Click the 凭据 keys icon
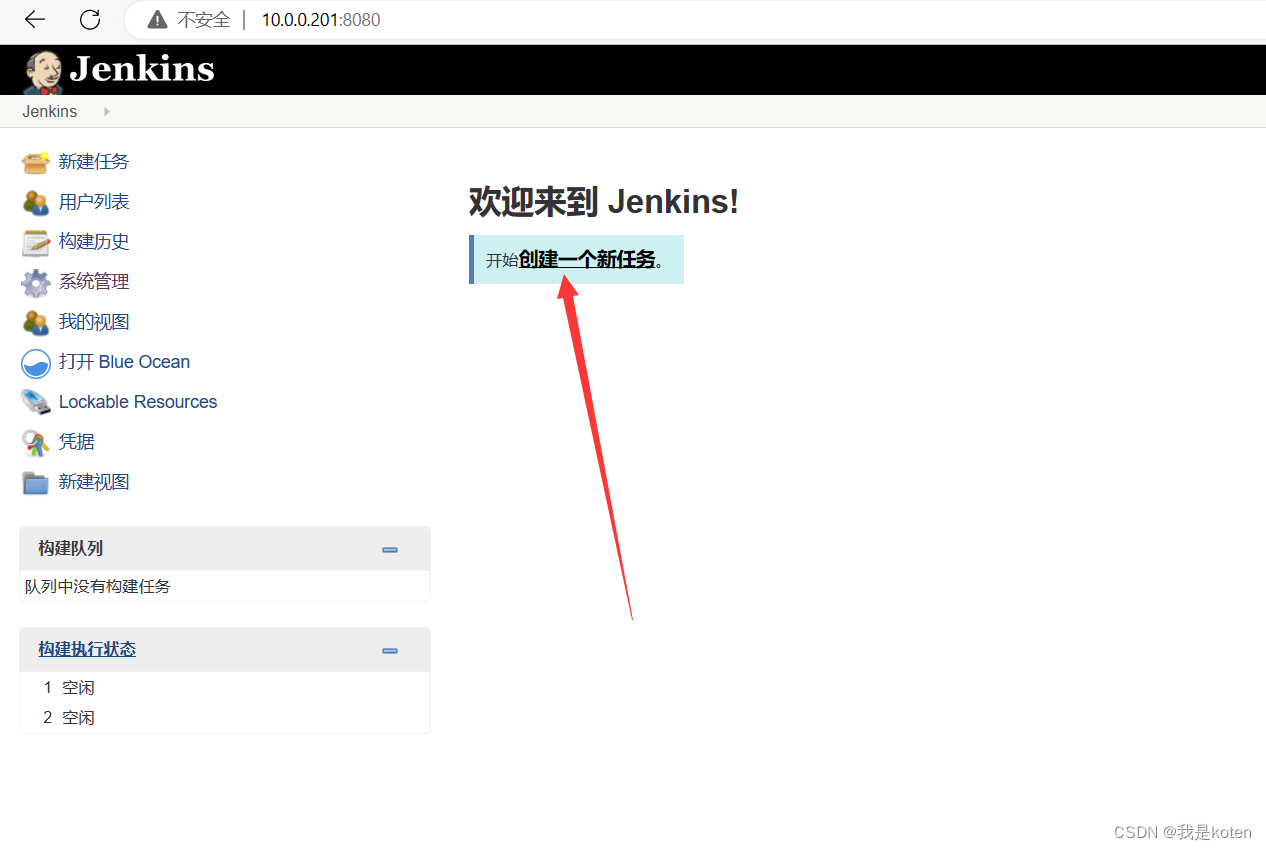 pos(36,442)
